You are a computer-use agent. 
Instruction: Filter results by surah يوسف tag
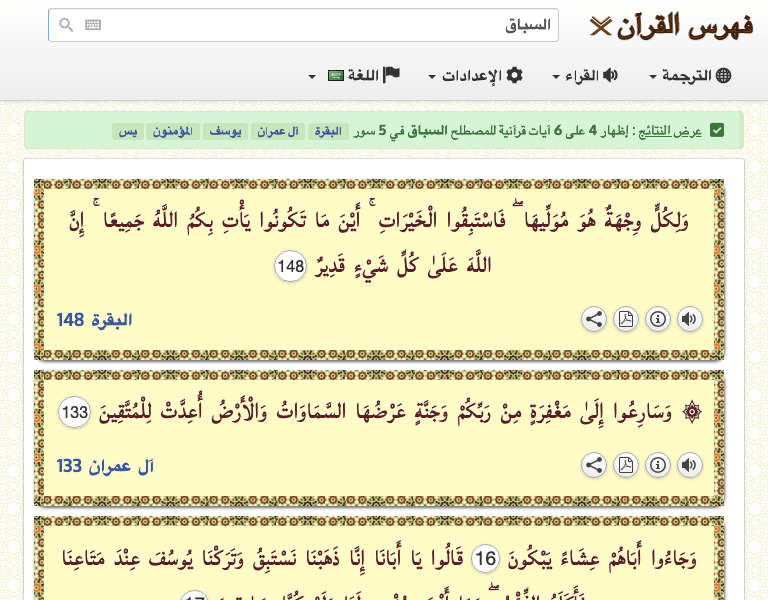point(224,131)
